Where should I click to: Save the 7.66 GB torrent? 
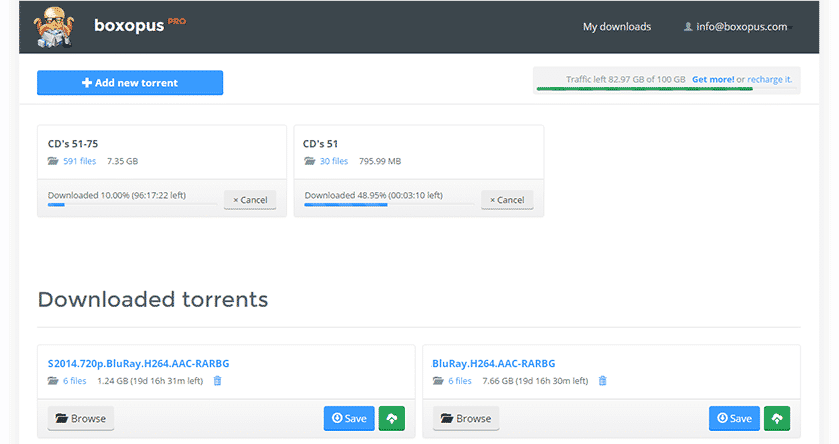tap(734, 418)
